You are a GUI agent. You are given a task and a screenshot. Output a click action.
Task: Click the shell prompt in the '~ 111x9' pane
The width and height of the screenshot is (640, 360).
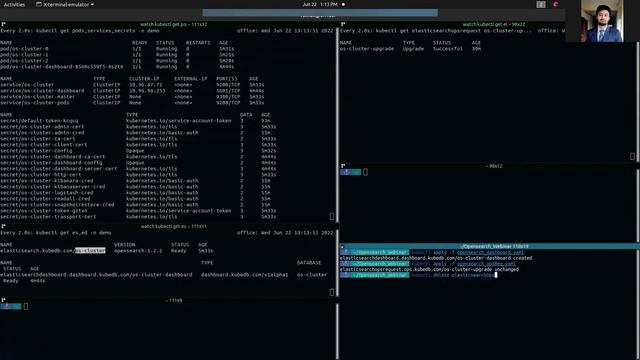click(x=11, y=306)
